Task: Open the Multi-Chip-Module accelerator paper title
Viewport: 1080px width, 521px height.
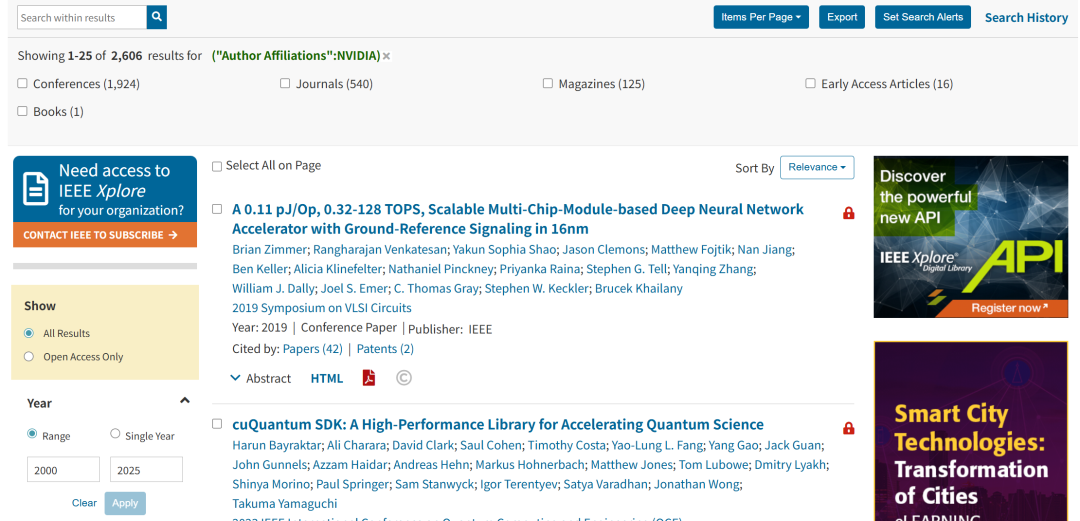Action: [x=518, y=218]
